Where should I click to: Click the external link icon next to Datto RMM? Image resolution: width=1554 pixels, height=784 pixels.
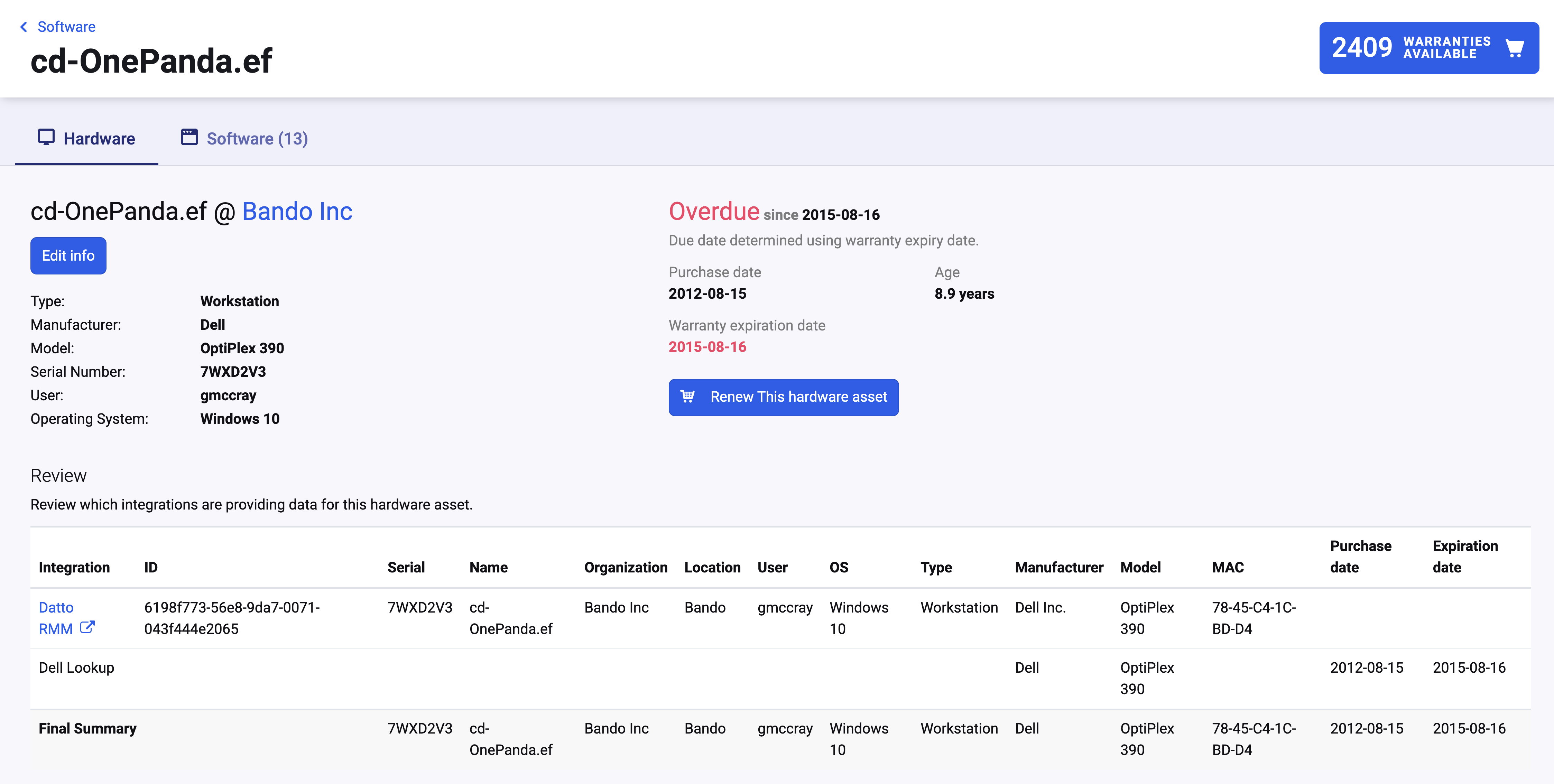pyautogui.click(x=87, y=627)
